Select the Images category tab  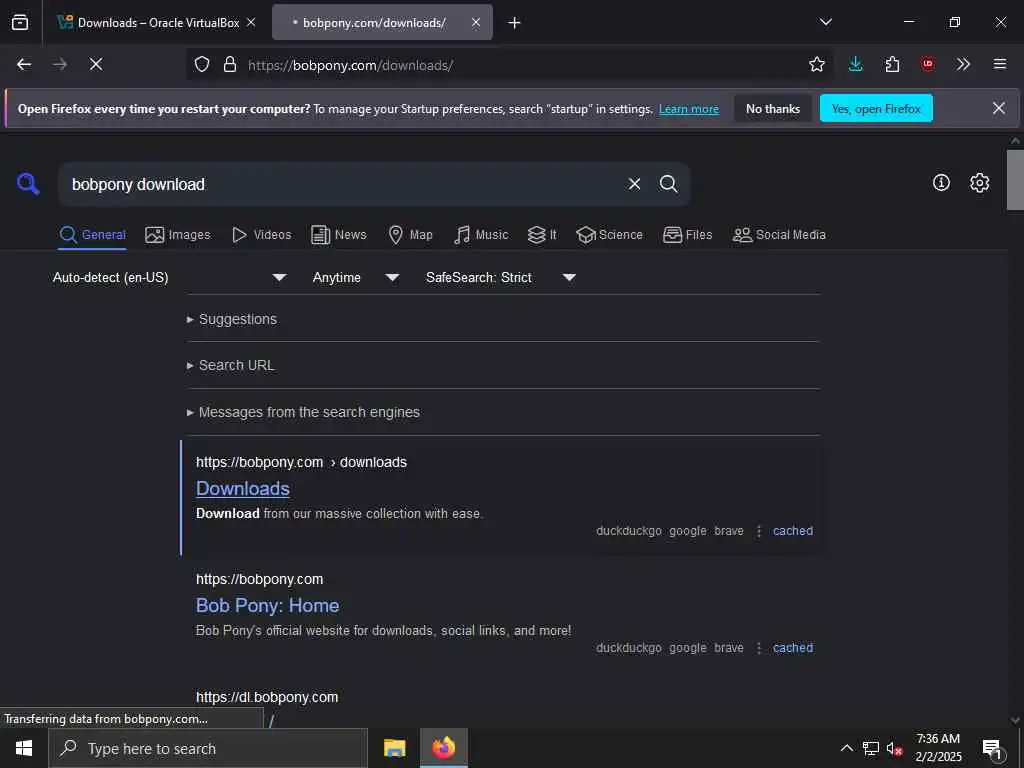coord(178,235)
